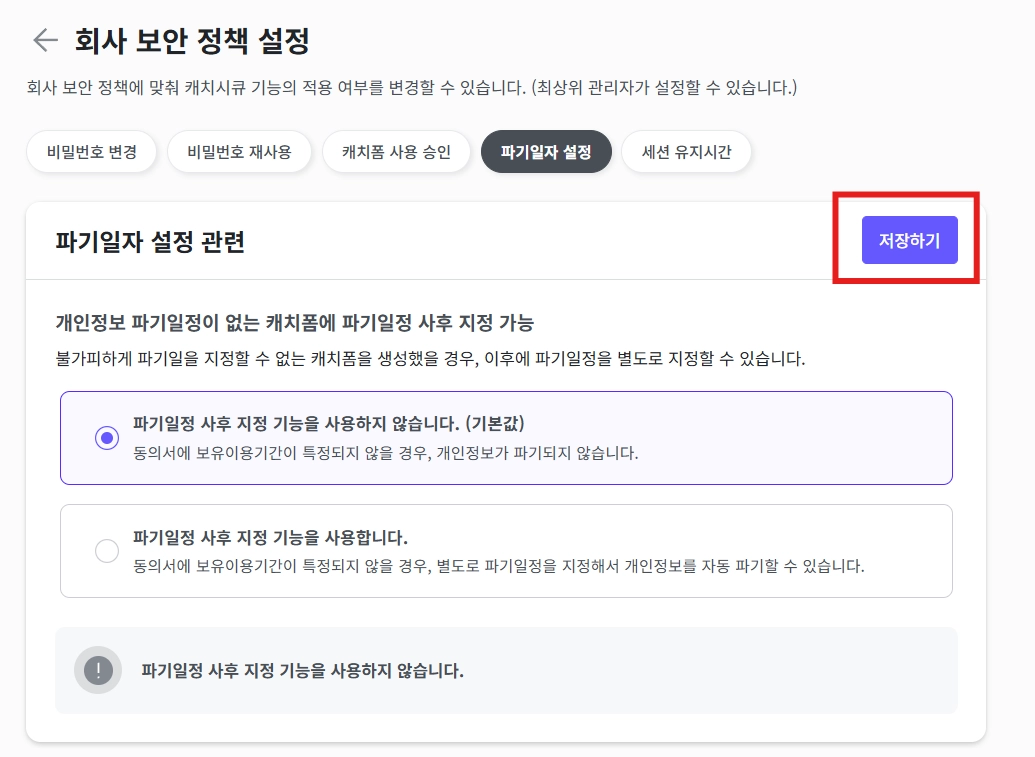Select the 사용하지 않습니다 (기본값) radio button

click(x=107, y=438)
